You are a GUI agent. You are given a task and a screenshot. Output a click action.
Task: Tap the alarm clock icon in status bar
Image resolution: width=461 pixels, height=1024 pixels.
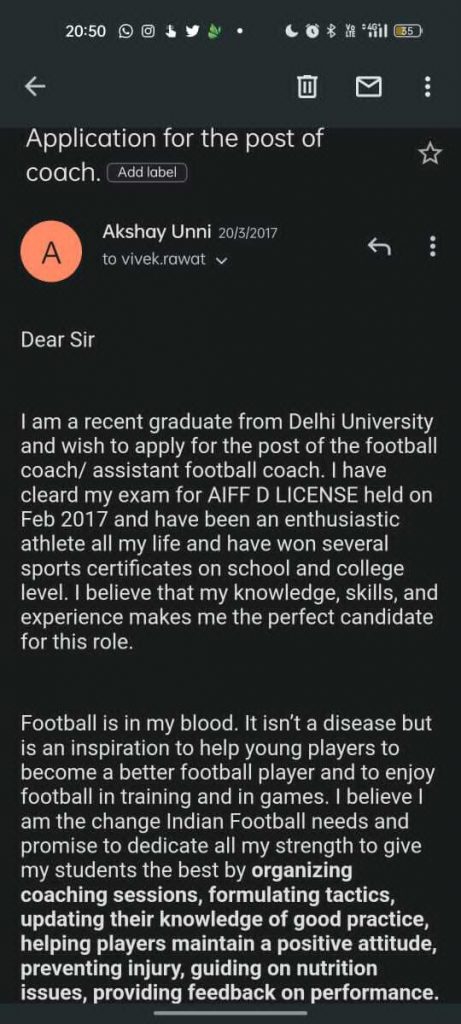click(x=312, y=31)
